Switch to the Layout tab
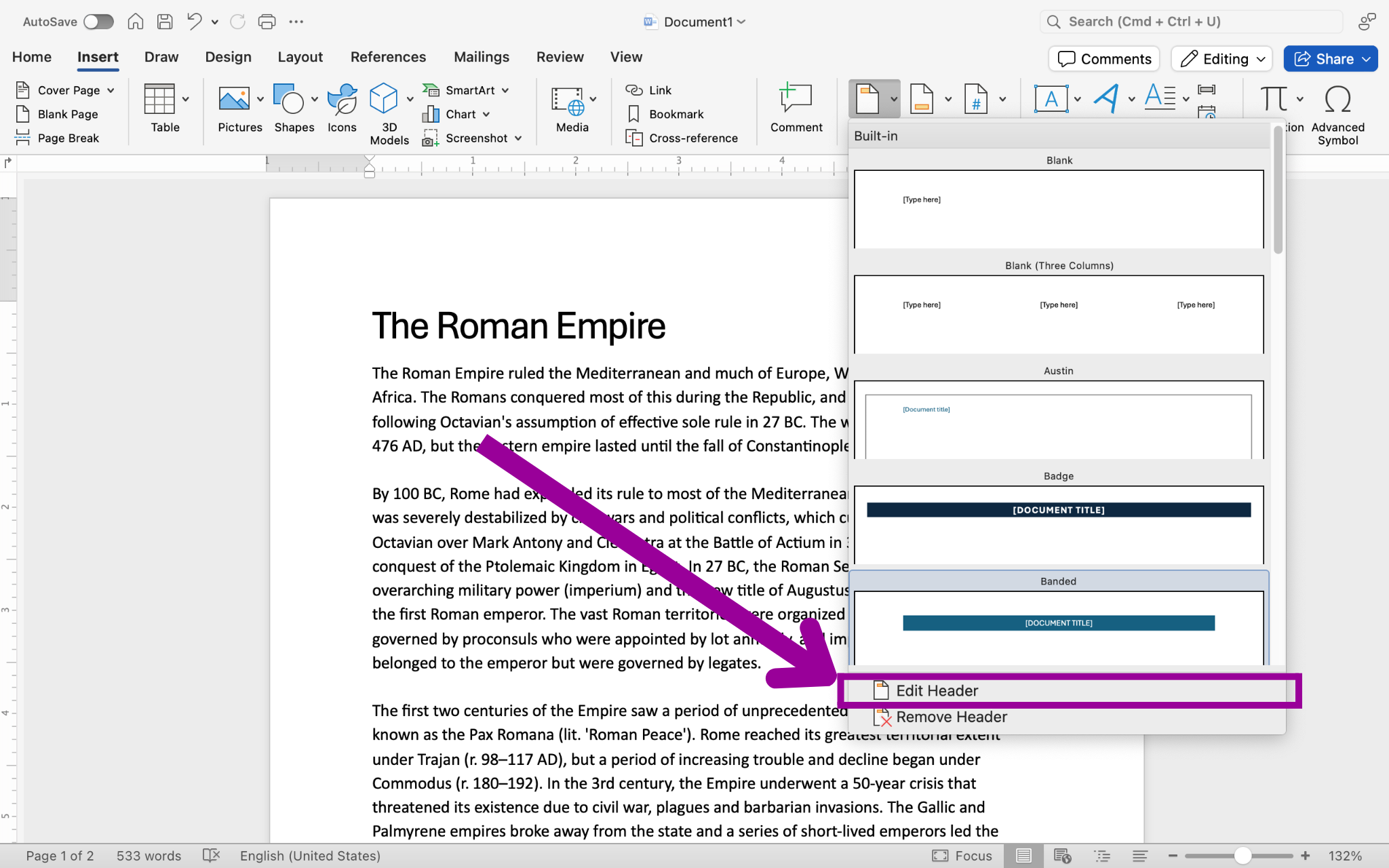 pyautogui.click(x=300, y=57)
